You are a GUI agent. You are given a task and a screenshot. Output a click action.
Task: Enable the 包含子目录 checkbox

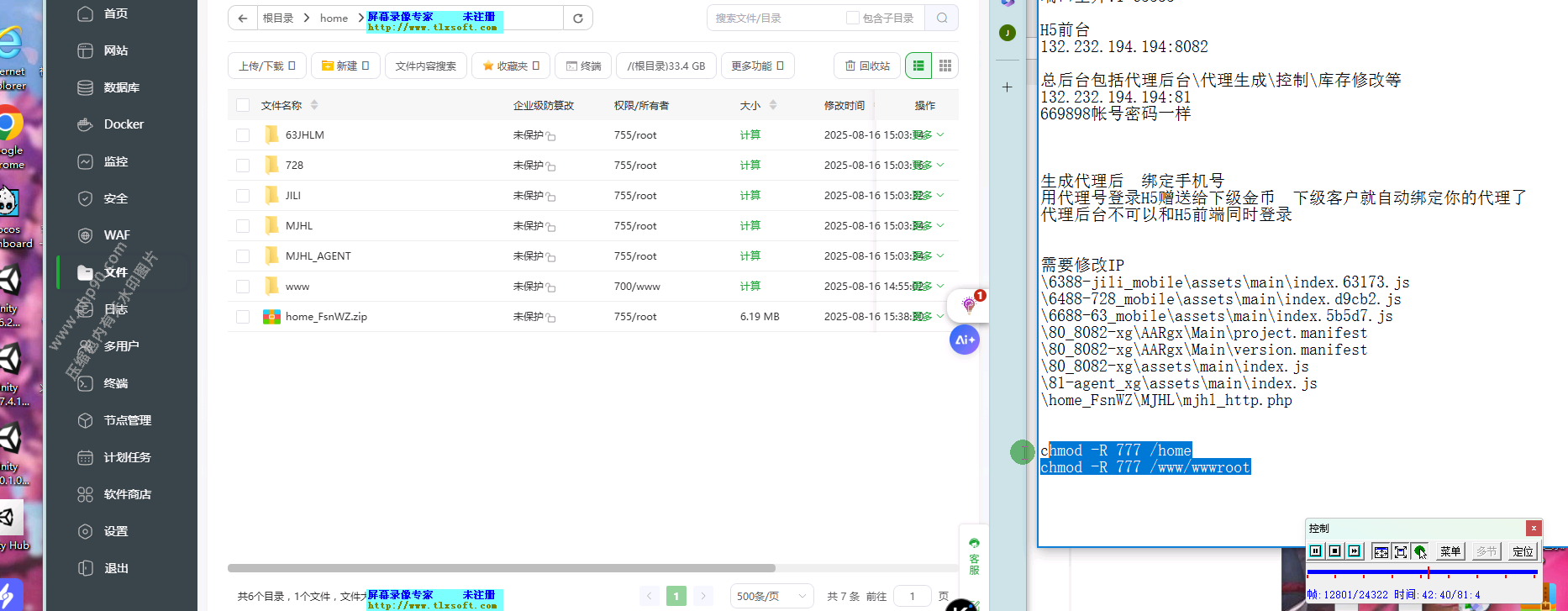click(x=852, y=18)
